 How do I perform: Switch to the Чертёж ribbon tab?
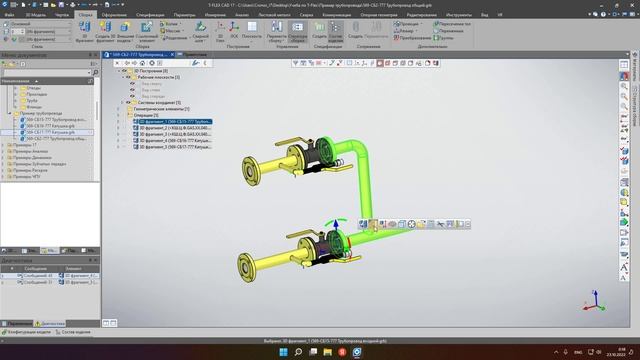click(62, 15)
